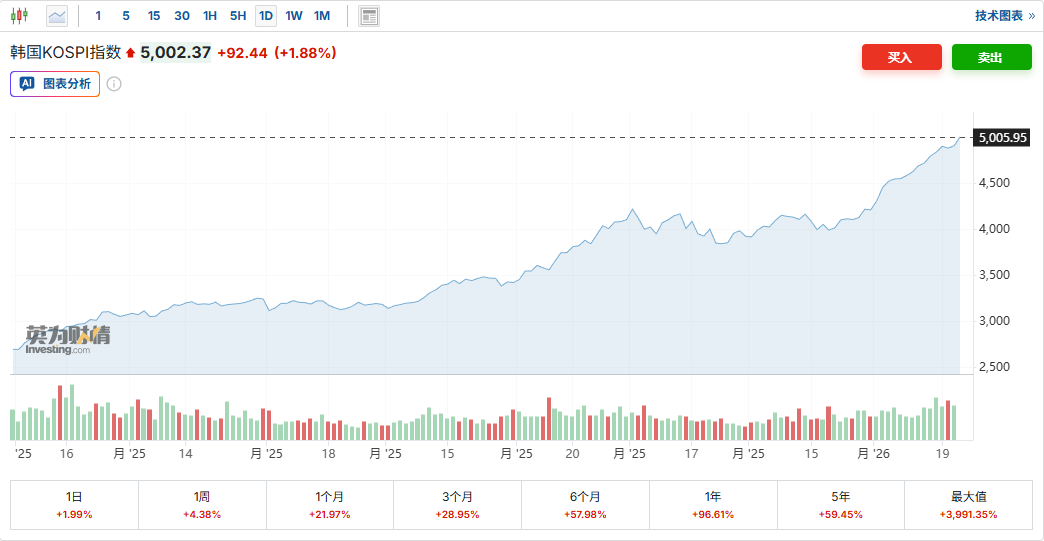Select the 1M interval option
This screenshot has height=541, width=1044.
pos(322,16)
